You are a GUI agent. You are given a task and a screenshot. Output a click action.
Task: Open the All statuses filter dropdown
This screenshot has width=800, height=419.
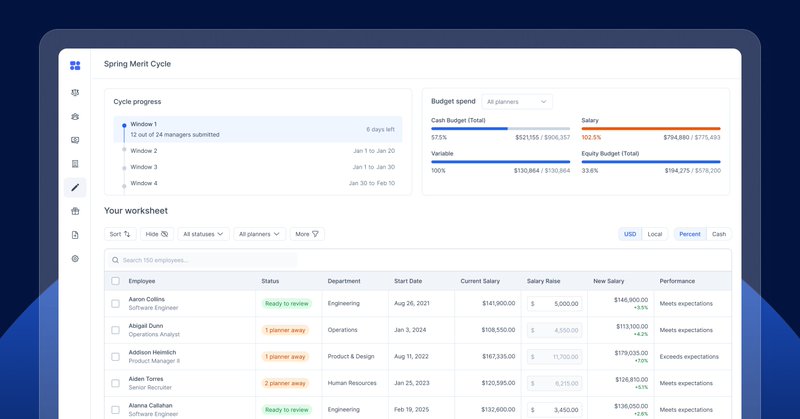(203, 234)
